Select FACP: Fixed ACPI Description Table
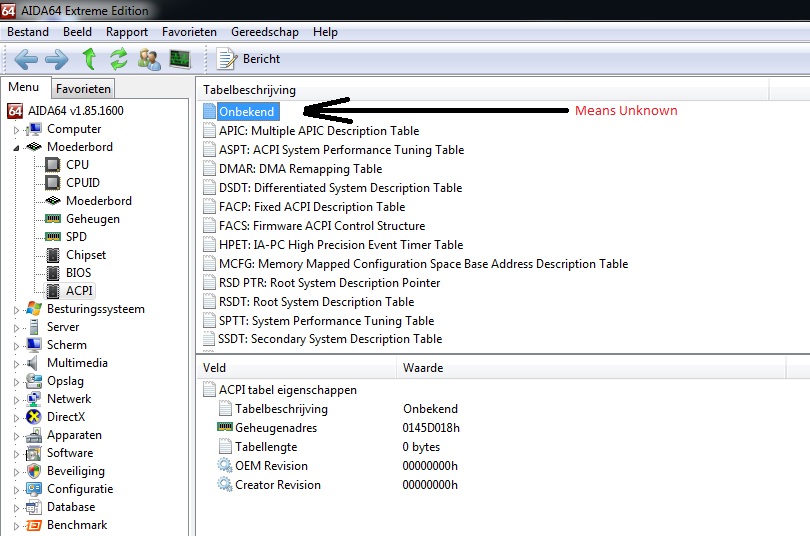Screen dimensions: 810x536 click(312, 207)
